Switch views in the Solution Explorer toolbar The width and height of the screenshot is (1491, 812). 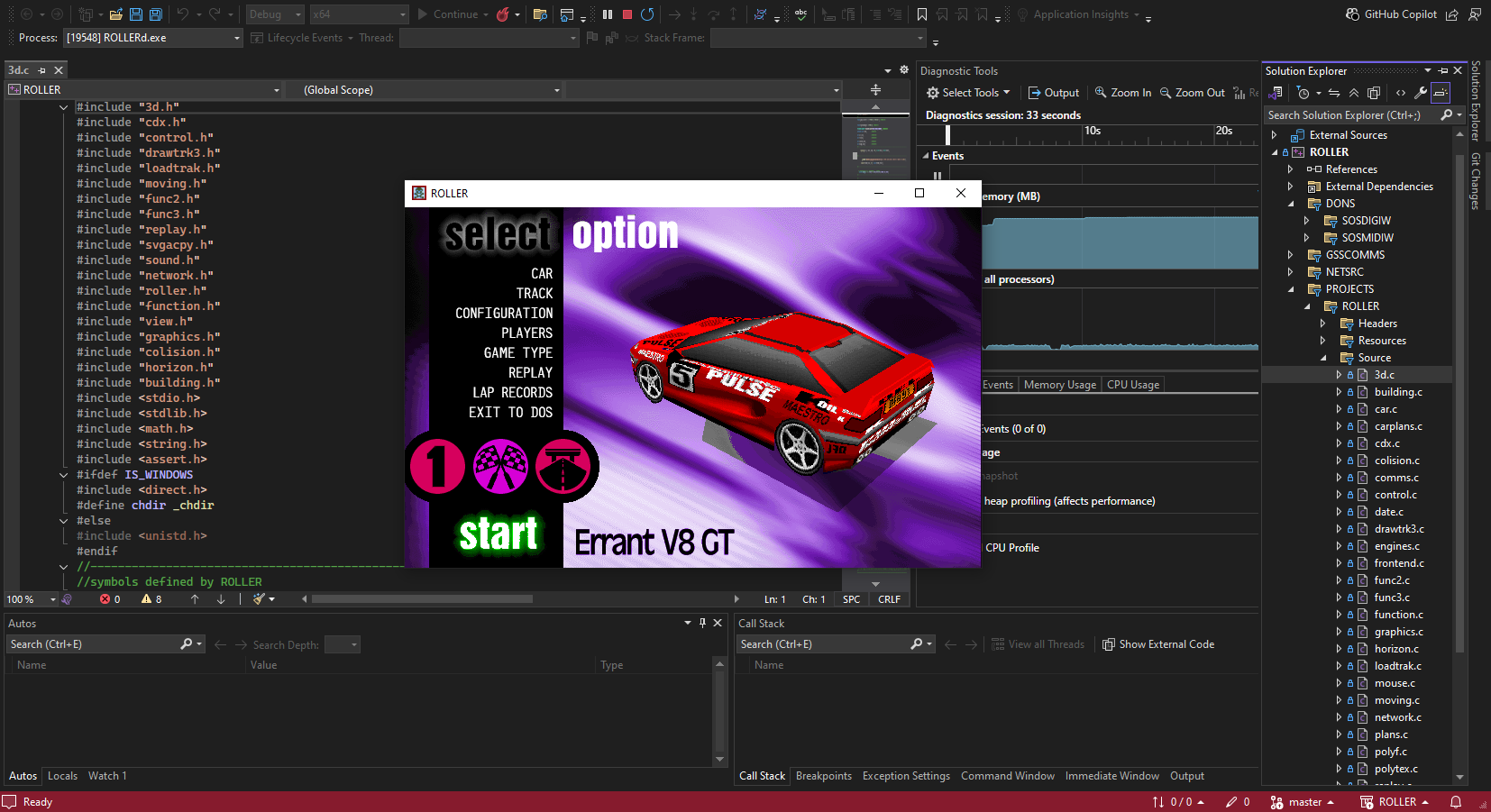[1276, 93]
